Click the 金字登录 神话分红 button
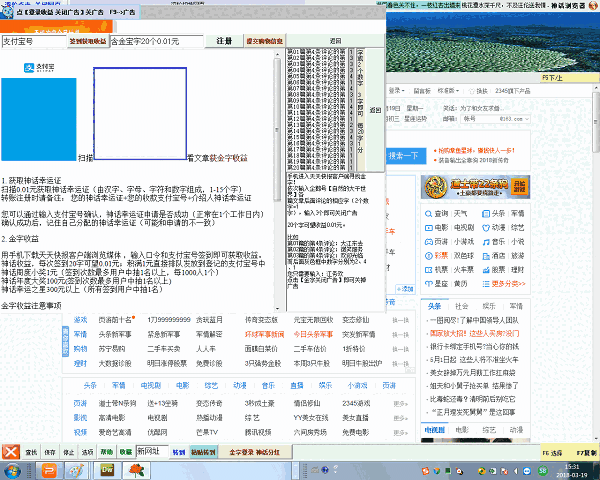Viewport: 600px width, 480px height. point(254,452)
